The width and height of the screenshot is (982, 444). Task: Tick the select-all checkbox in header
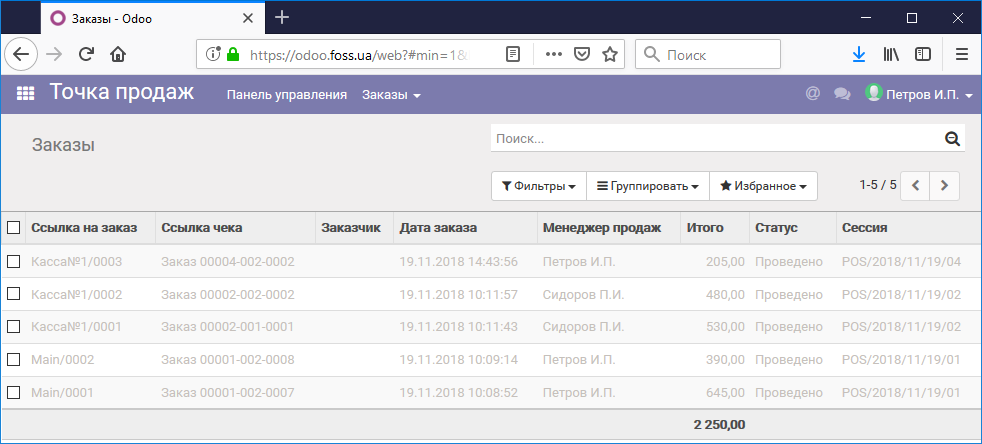tap(14, 228)
